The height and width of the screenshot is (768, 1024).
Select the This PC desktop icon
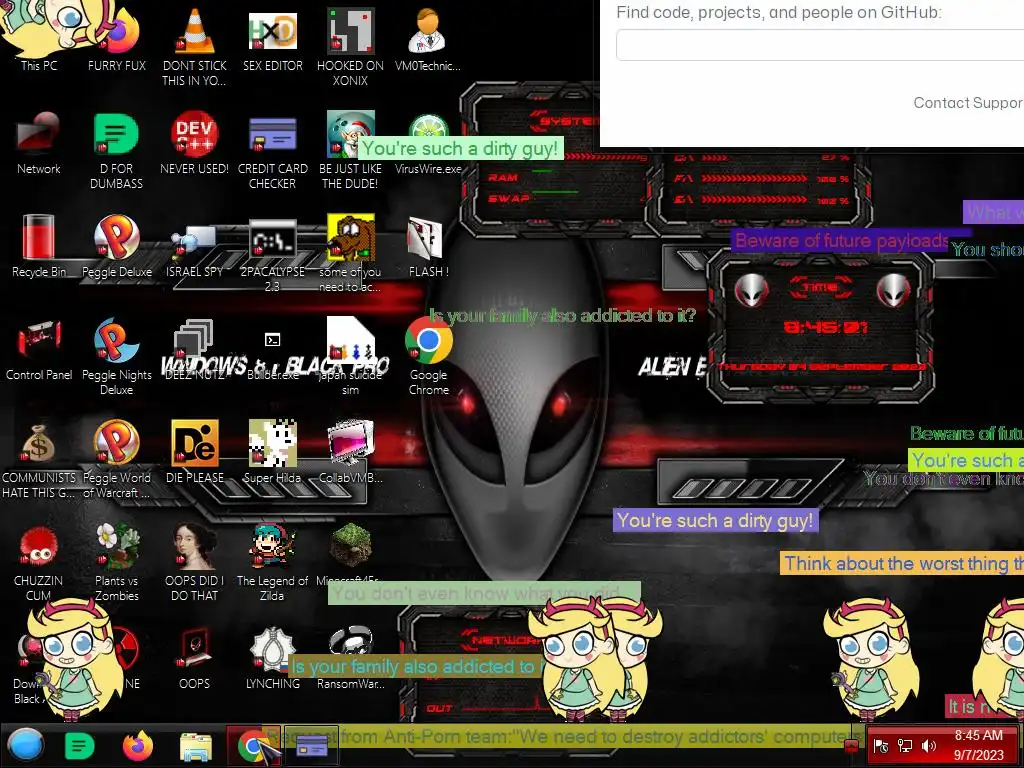[x=39, y=40]
